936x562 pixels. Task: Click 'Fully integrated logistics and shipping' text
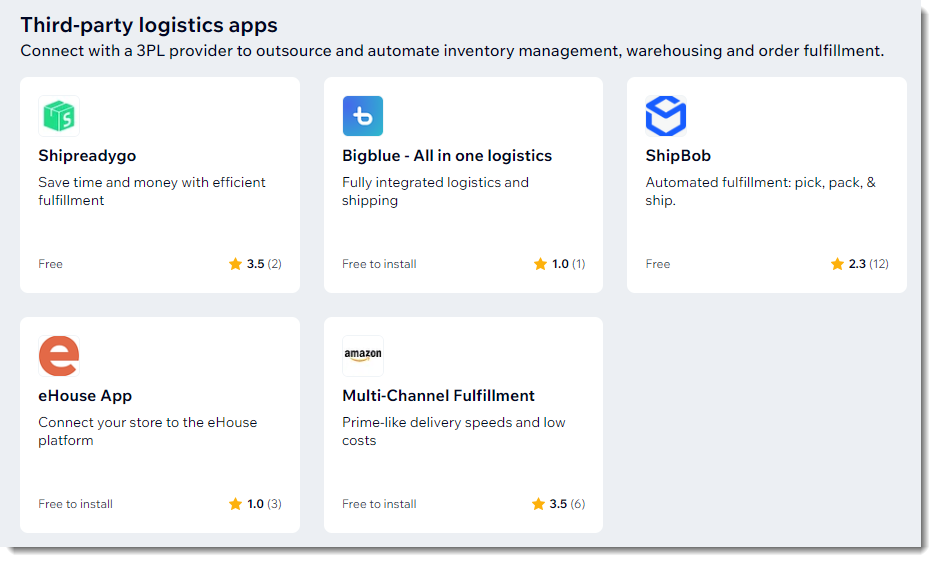coord(435,191)
